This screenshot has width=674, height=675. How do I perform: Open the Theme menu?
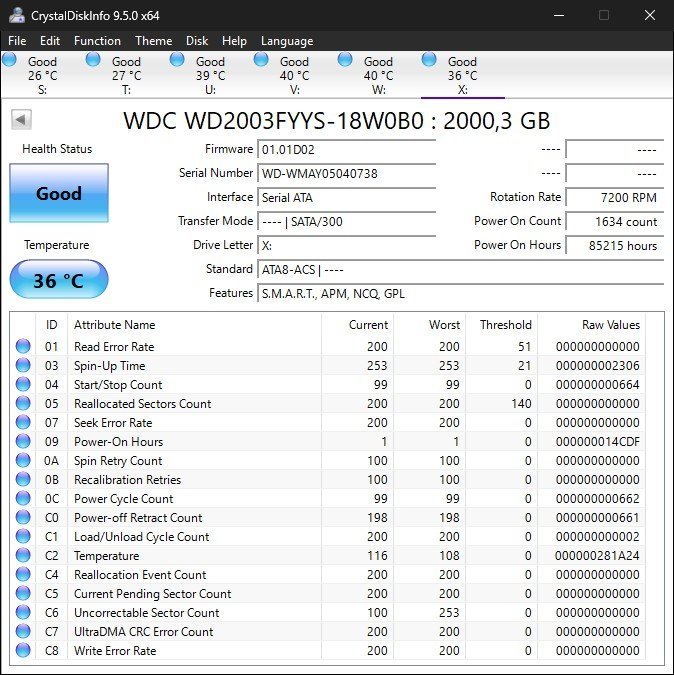tap(153, 41)
